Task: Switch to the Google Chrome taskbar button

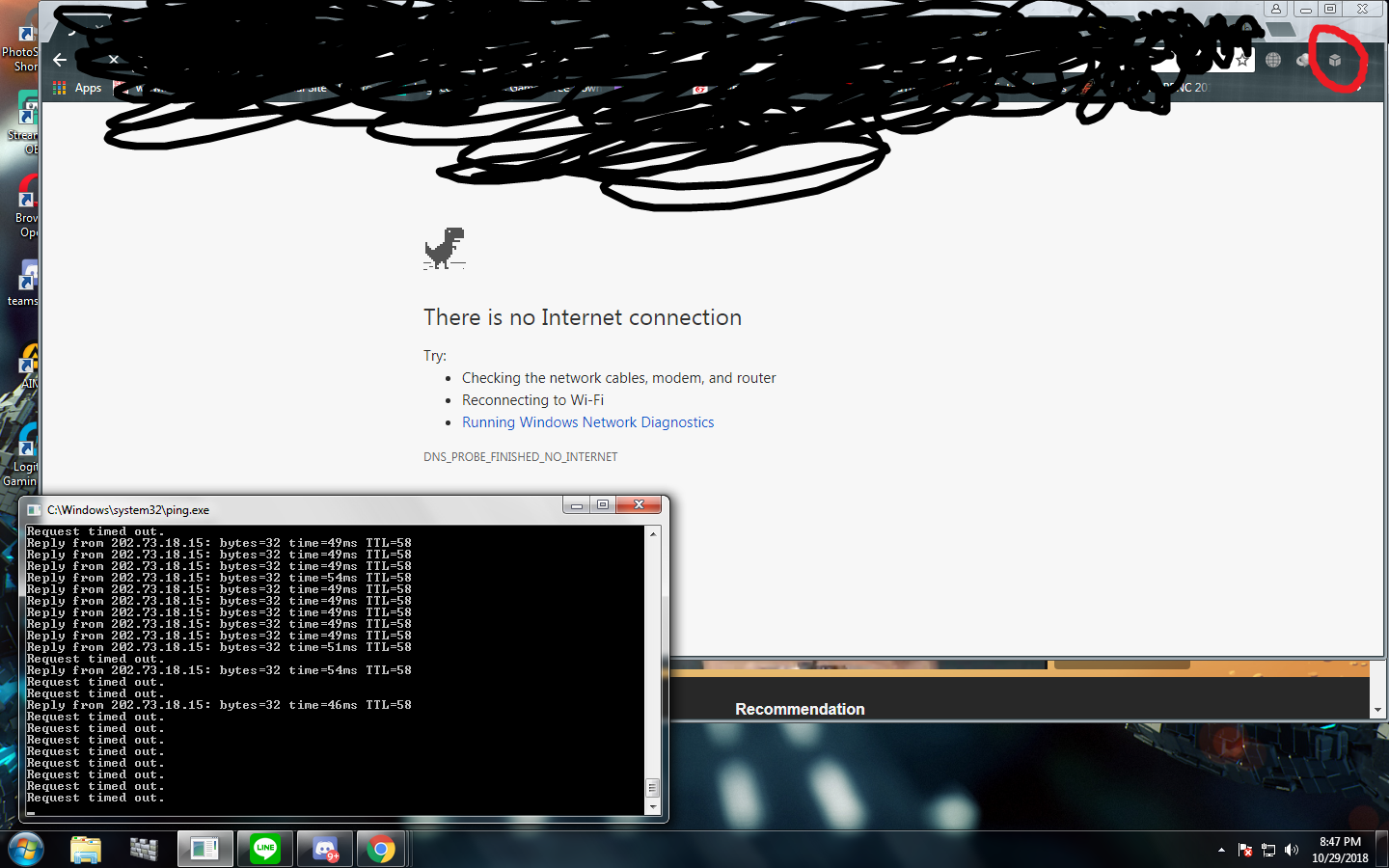Action: click(381, 850)
